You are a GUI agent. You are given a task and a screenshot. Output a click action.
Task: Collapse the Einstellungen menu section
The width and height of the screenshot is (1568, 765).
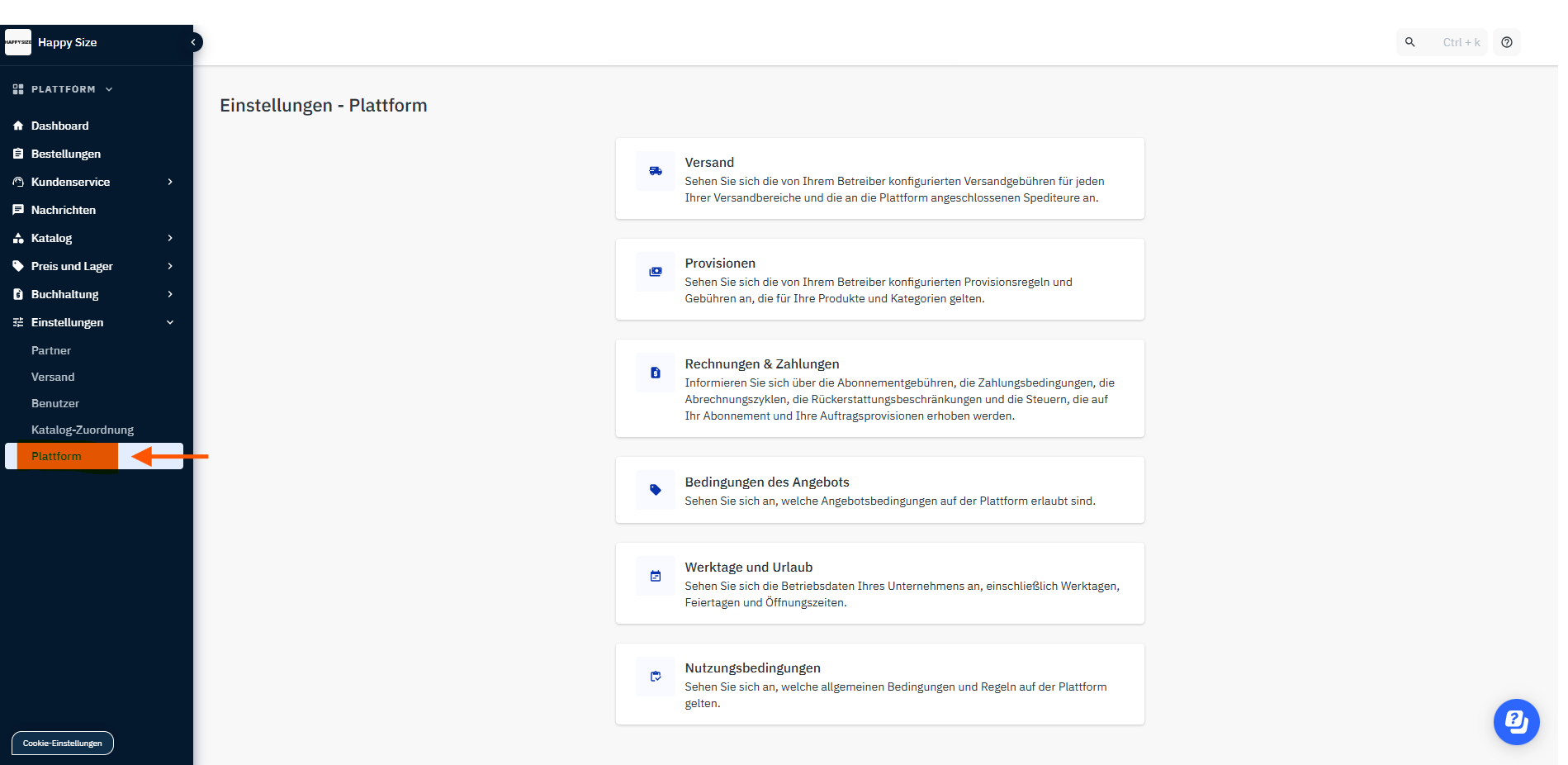pos(170,322)
